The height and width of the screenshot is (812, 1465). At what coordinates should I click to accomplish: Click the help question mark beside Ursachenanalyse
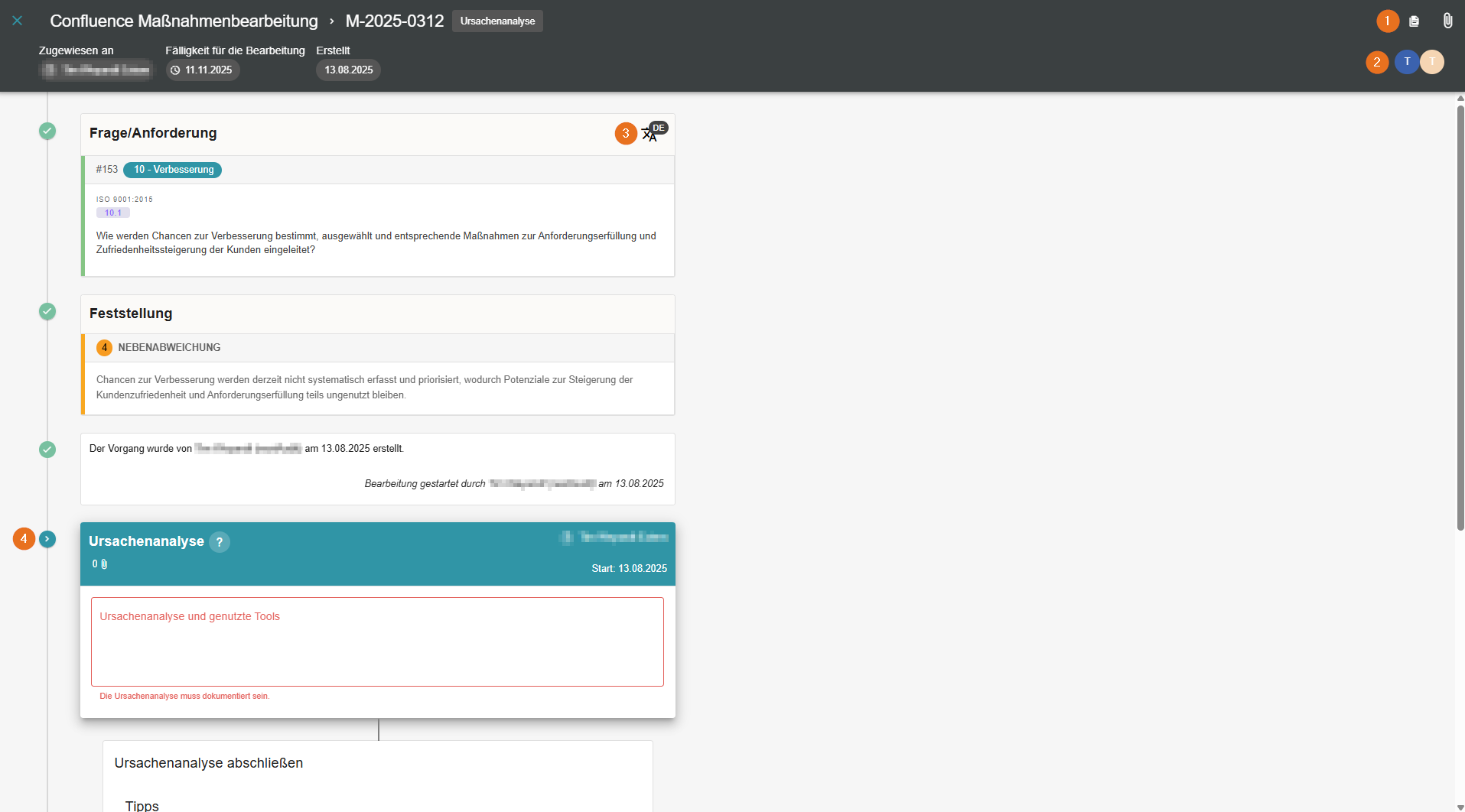tap(220, 542)
